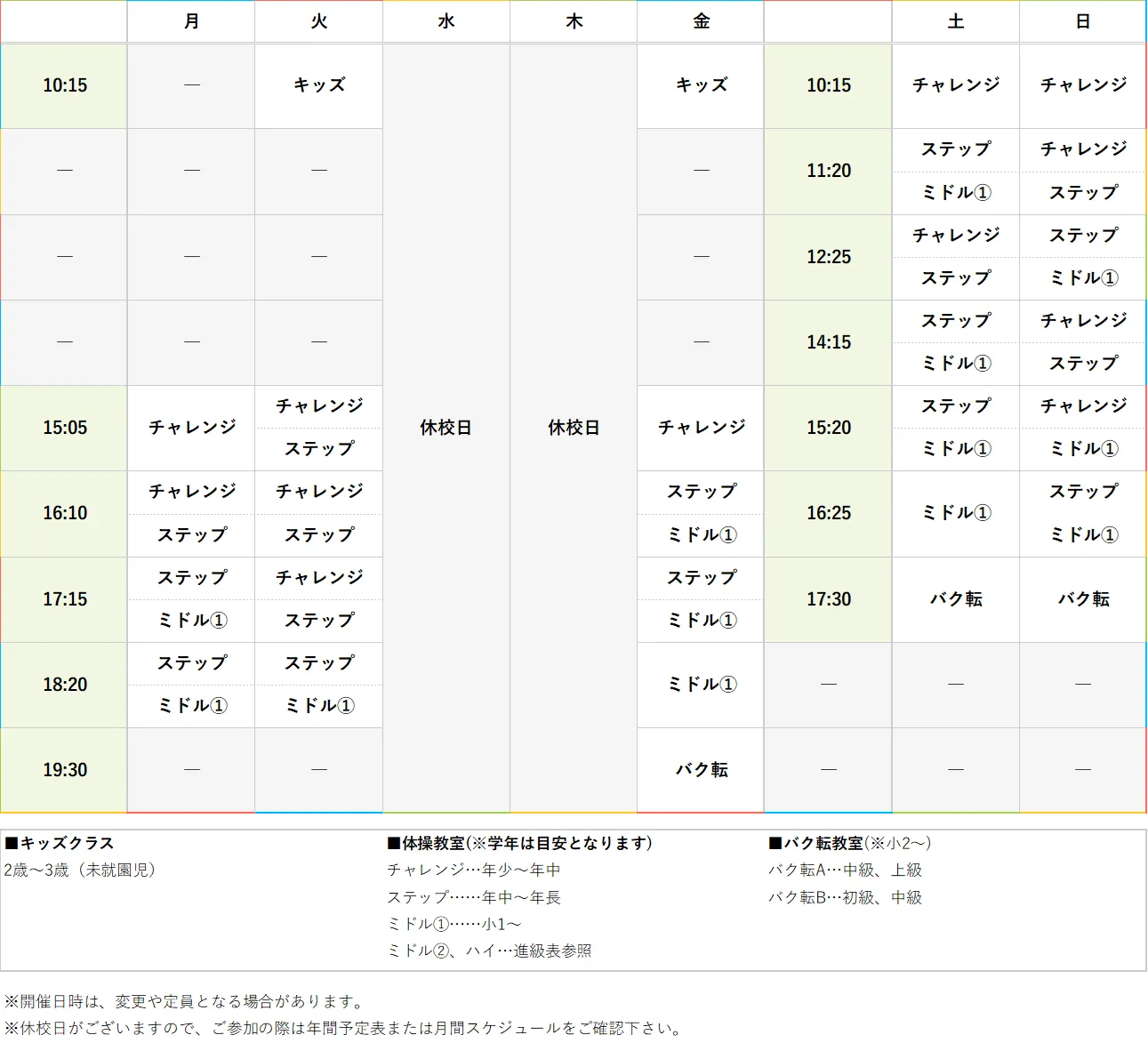Select the バク転 class on Friday 19:30
This screenshot has height=1043, width=1148.
coord(700,770)
